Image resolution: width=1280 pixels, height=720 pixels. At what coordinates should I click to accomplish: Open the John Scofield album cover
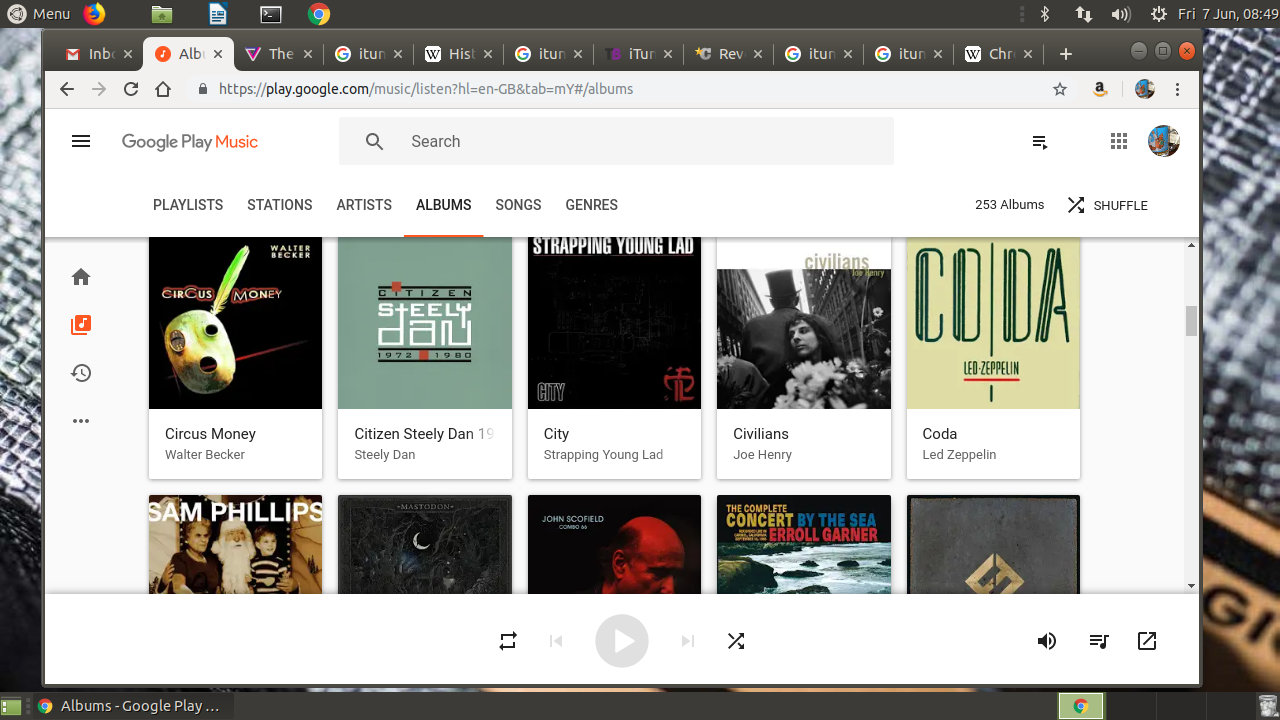pyautogui.click(x=614, y=544)
